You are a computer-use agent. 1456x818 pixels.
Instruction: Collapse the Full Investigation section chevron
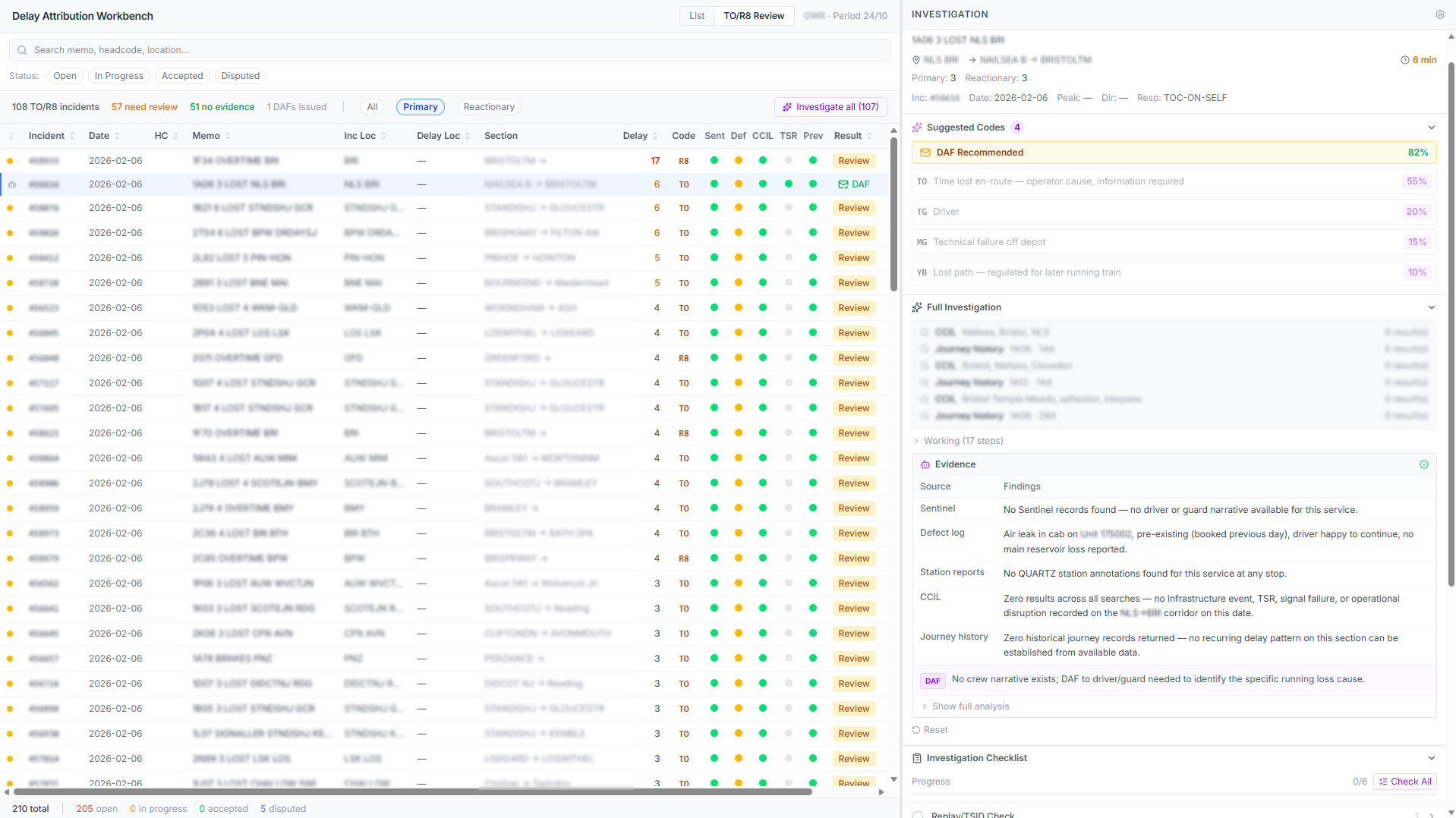click(1432, 307)
